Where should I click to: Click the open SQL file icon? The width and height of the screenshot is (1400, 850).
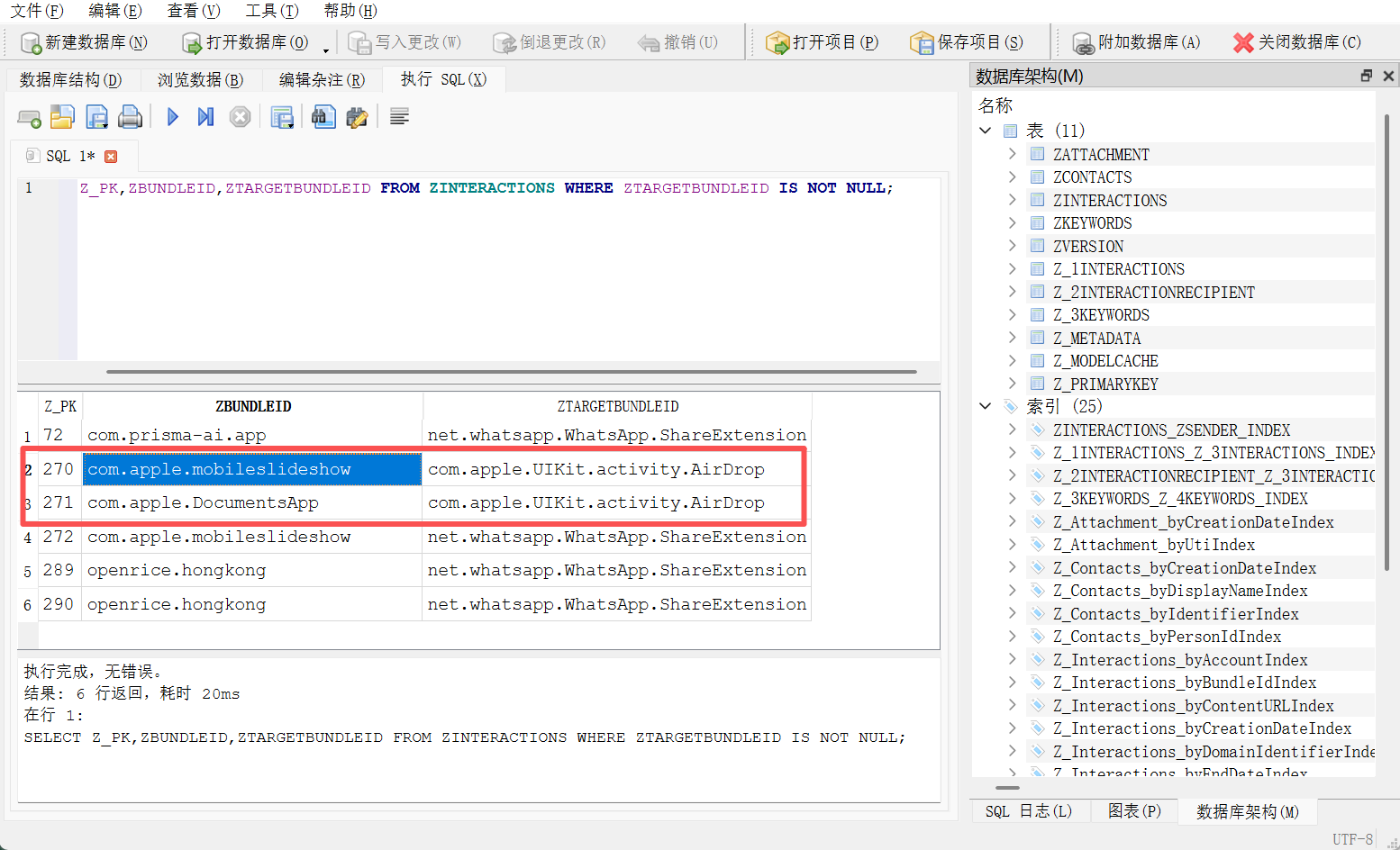tap(62, 117)
